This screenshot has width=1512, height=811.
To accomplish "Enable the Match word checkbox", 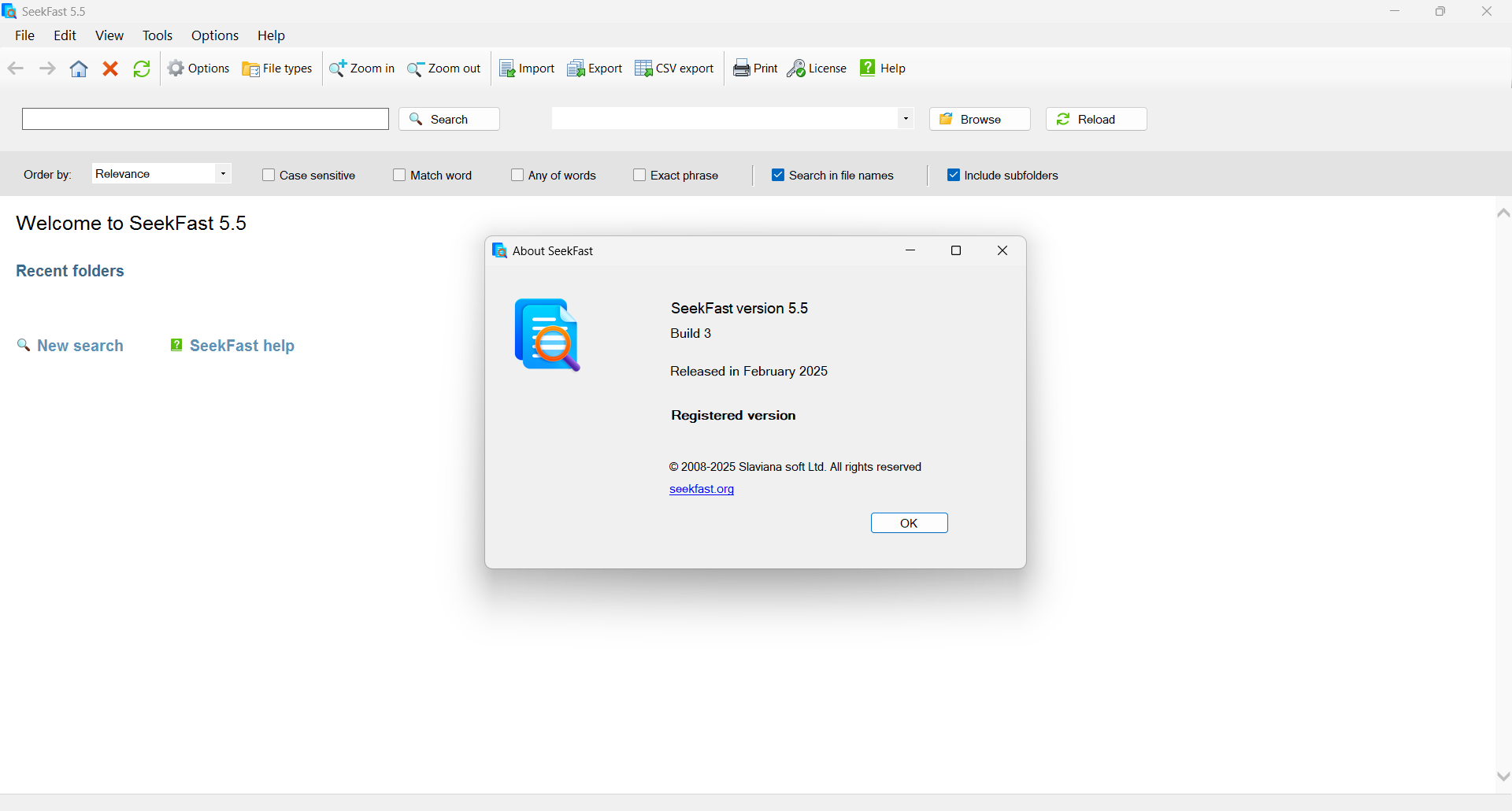I will [x=399, y=175].
